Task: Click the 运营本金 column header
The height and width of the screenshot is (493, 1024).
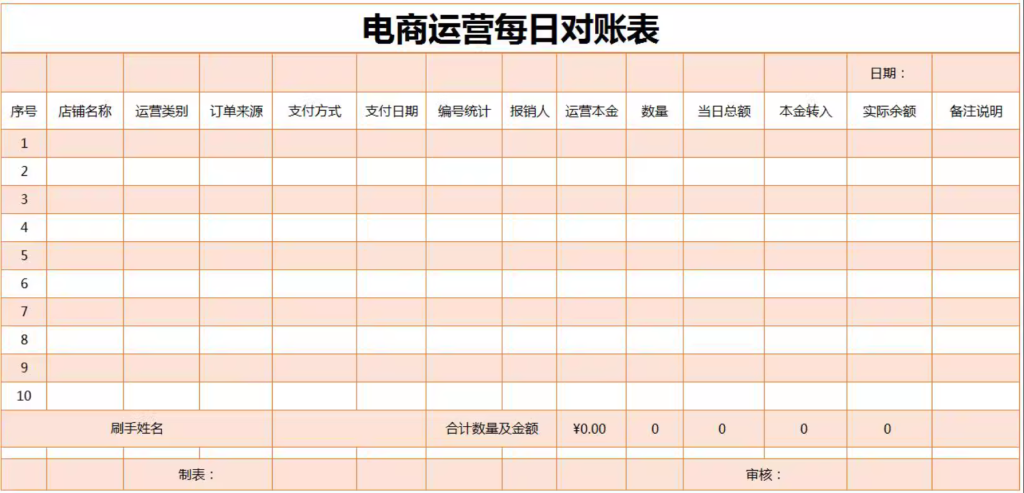Action: click(x=591, y=112)
